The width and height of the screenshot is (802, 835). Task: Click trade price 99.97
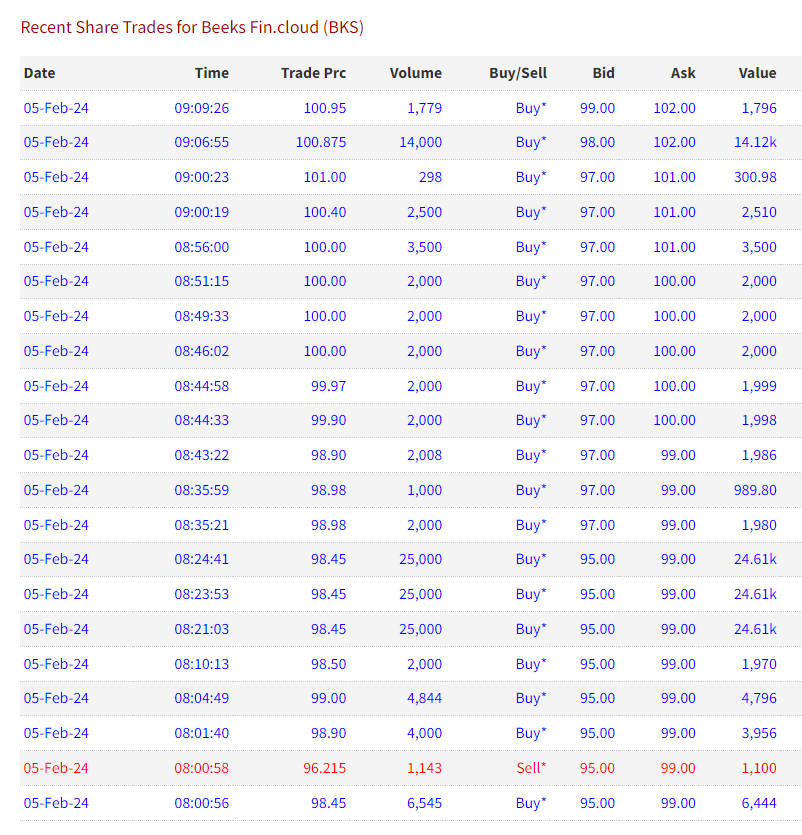[329, 386]
